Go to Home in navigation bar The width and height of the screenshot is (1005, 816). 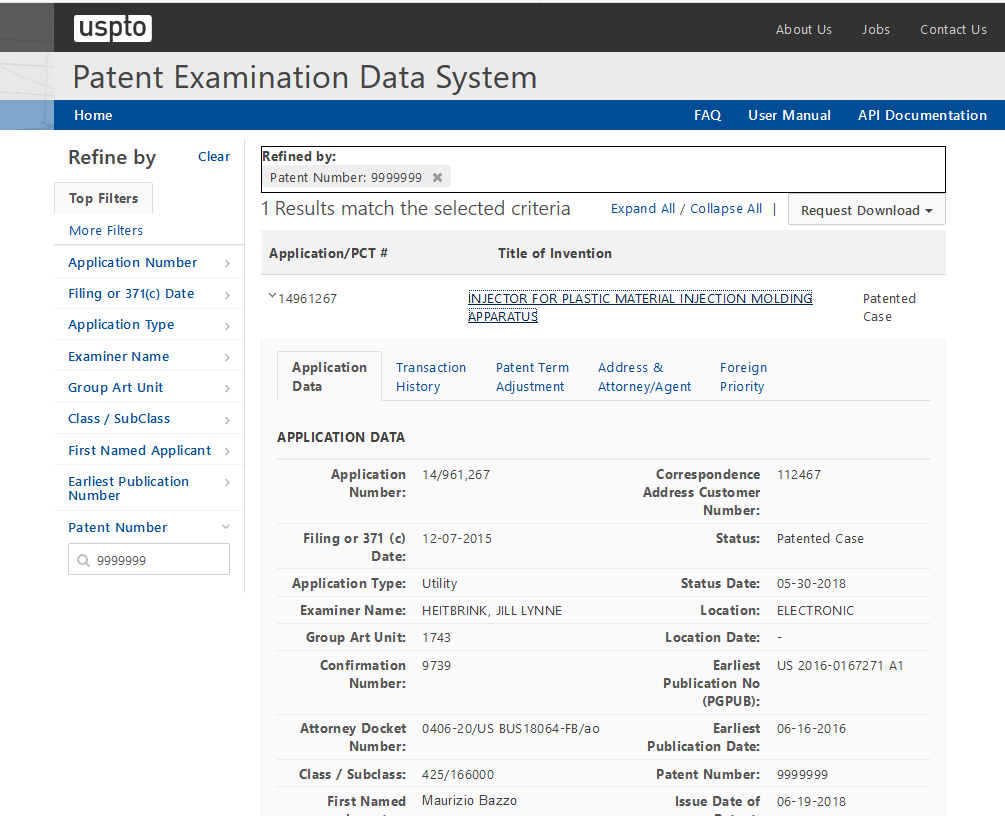click(x=93, y=115)
